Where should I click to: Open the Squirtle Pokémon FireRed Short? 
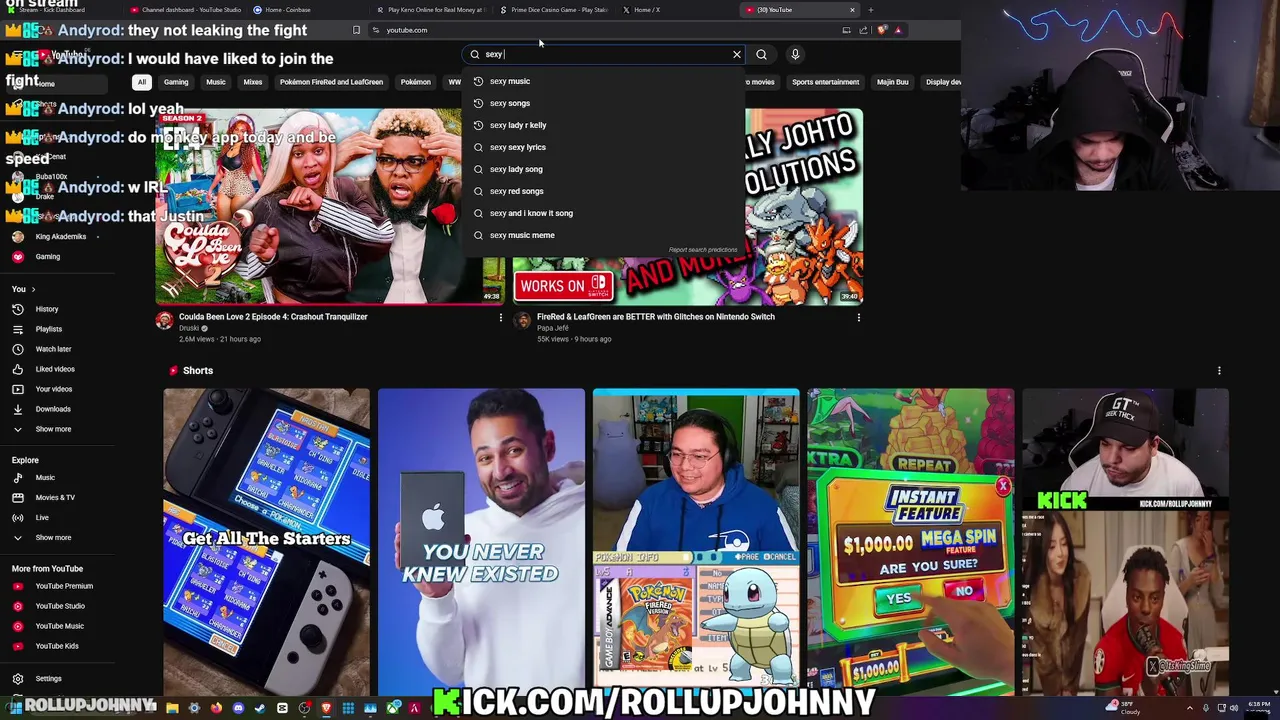click(x=696, y=541)
